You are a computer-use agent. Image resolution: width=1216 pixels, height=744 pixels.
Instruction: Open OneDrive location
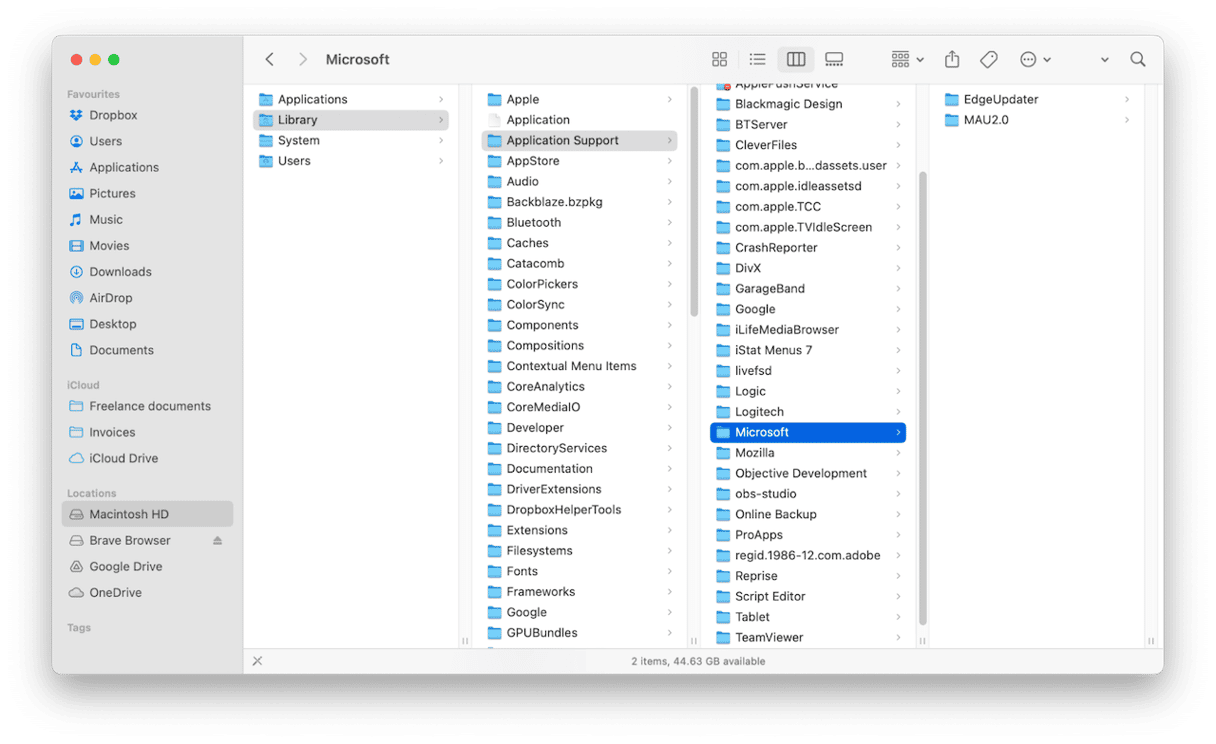[x=147, y=592]
